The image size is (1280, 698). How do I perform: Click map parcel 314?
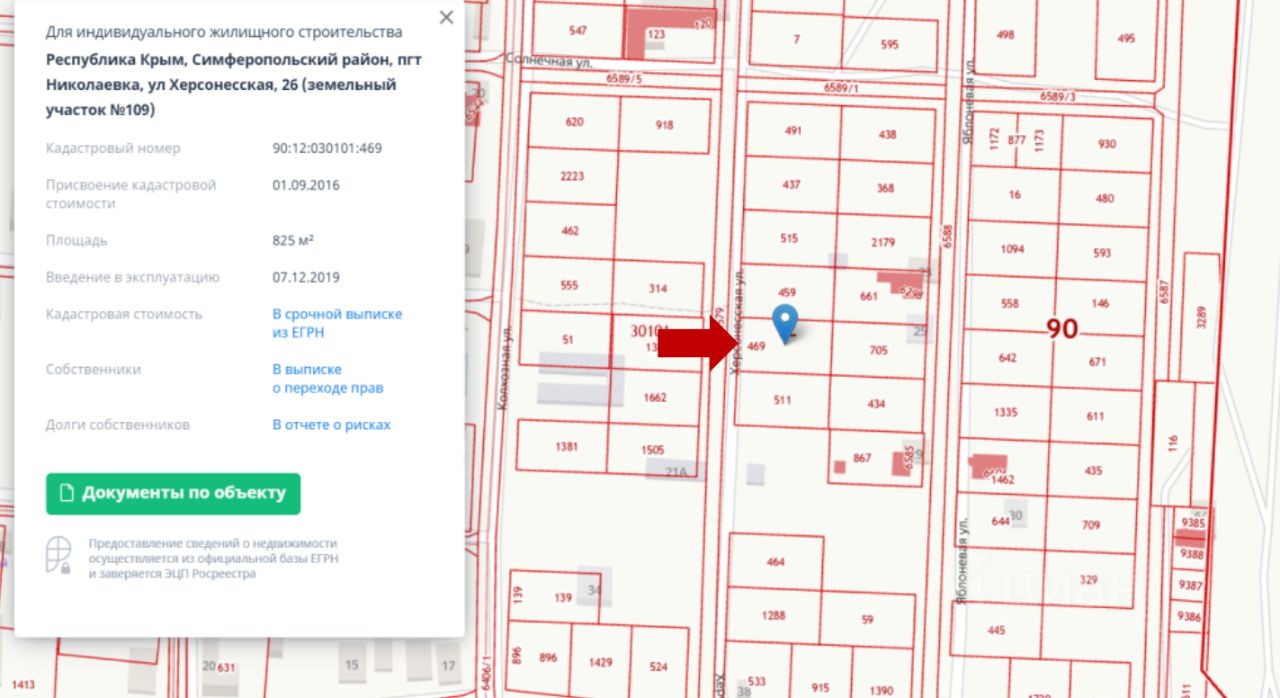point(657,289)
